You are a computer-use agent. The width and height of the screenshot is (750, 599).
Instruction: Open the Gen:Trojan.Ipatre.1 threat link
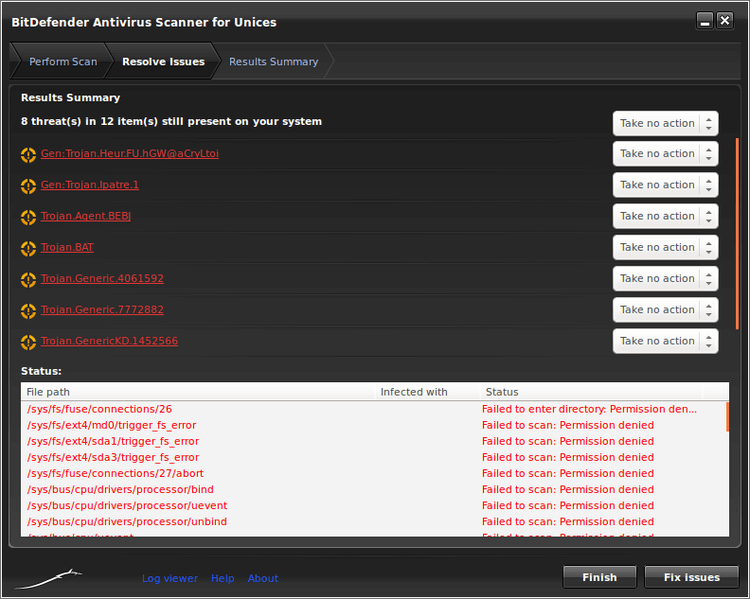90,185
